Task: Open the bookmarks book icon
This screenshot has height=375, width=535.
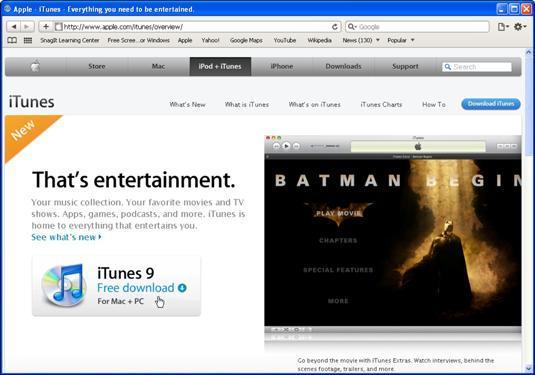Action: [x=12, y=40]
